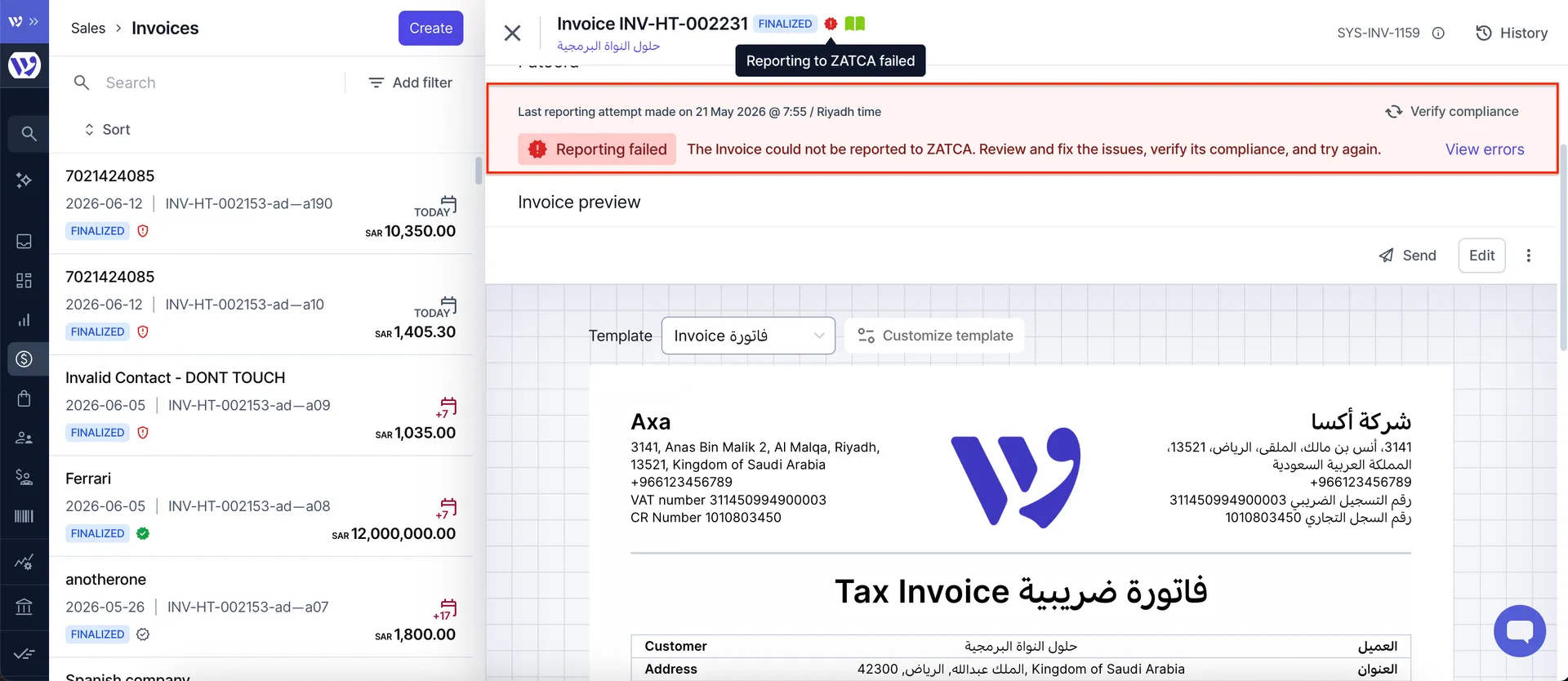Close the invoice detail panel

(x=512, y=33)
